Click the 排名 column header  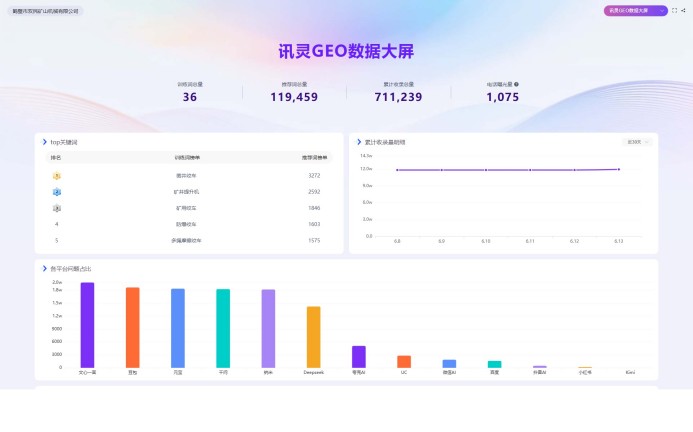click(56, 157)
